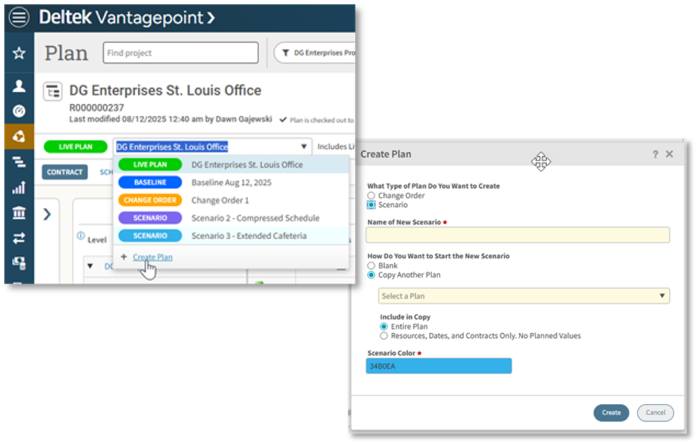This screenshot has height=447, width=700.
Task: Click the dashboard gauge sidebar icon
Action: 19,110
